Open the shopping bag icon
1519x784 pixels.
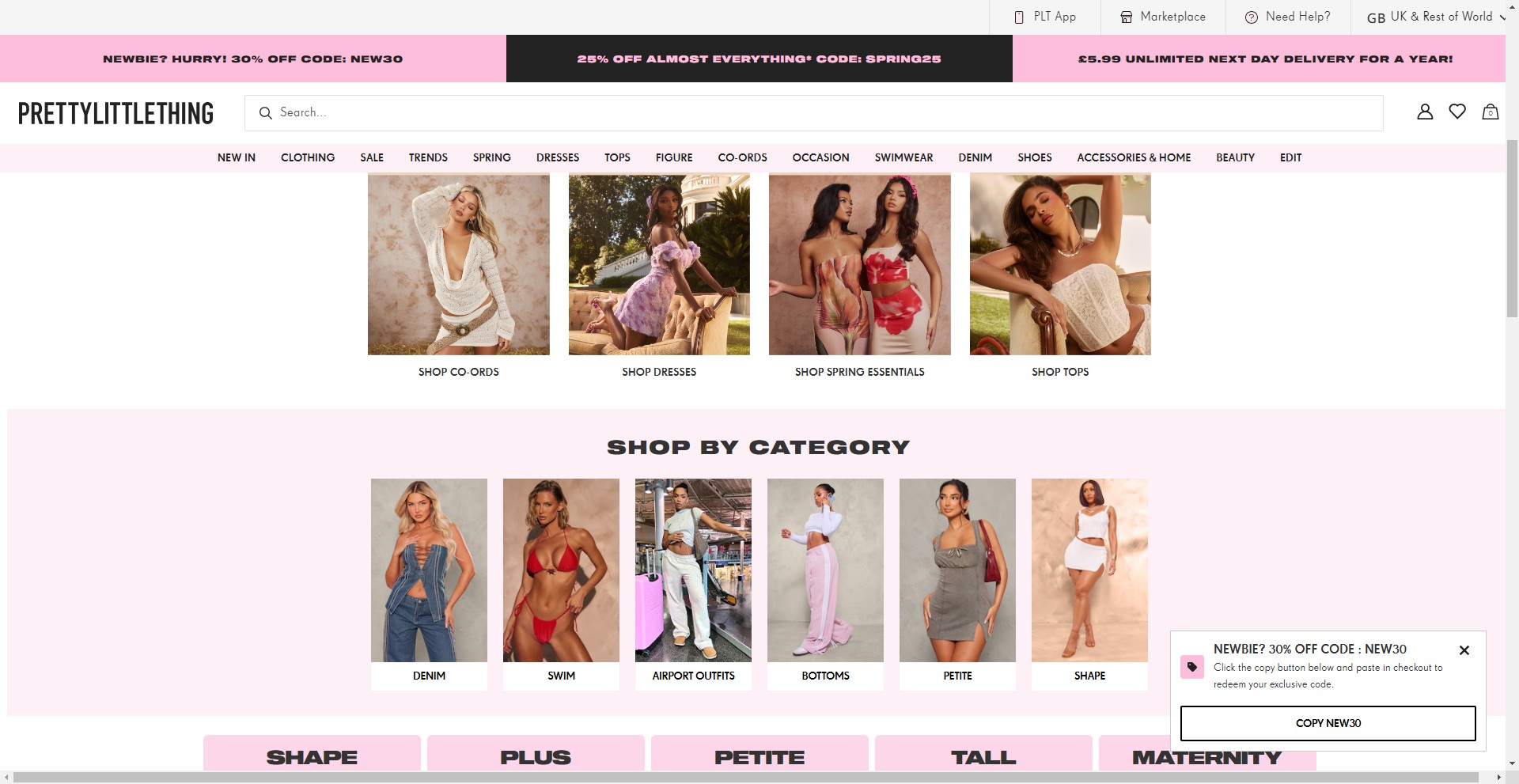click(x=1491, y=112)
